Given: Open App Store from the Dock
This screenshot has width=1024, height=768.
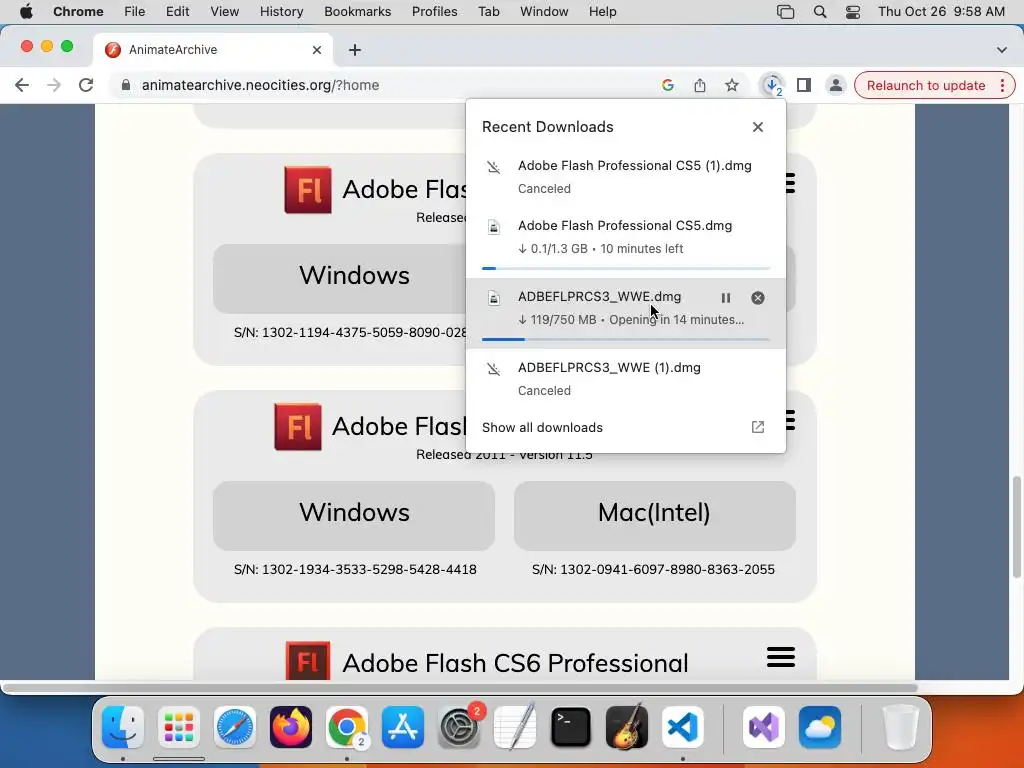Looking at the screenshot, I should 403,727.
